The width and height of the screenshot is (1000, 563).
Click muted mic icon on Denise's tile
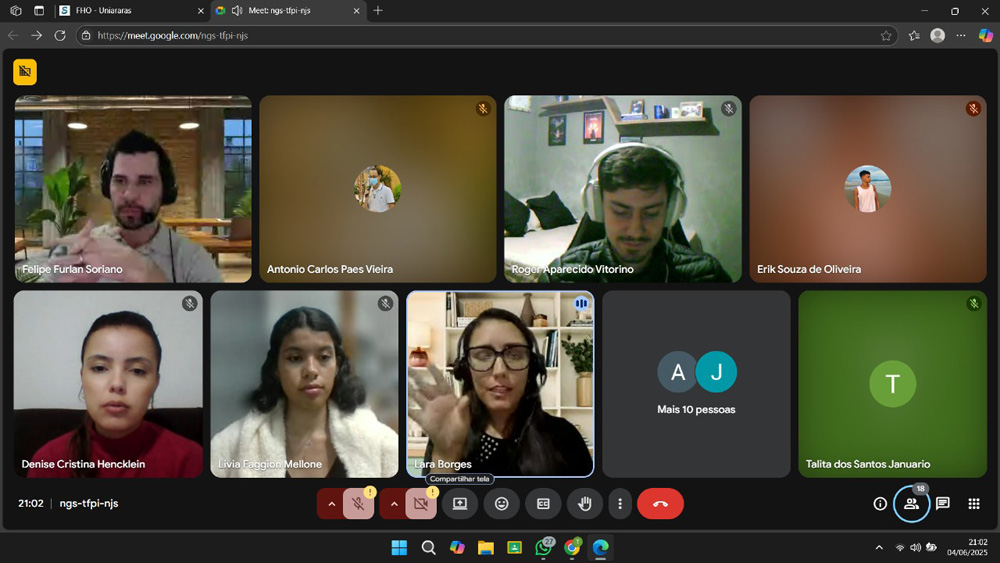click(189, 303)
